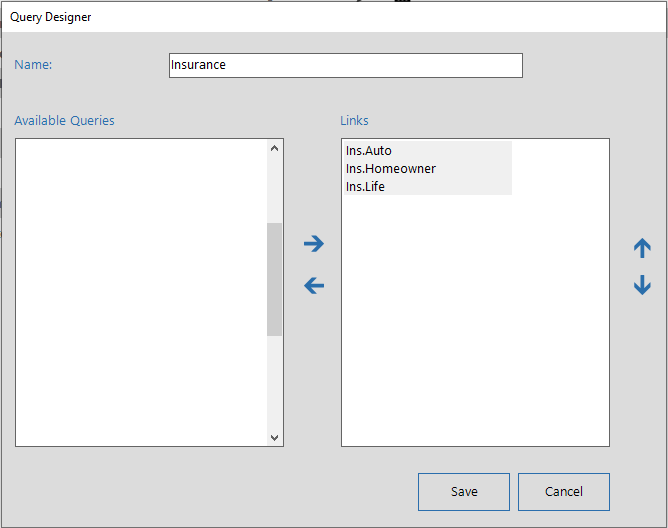Click the Available Queries label

click(x=64, y=121)
